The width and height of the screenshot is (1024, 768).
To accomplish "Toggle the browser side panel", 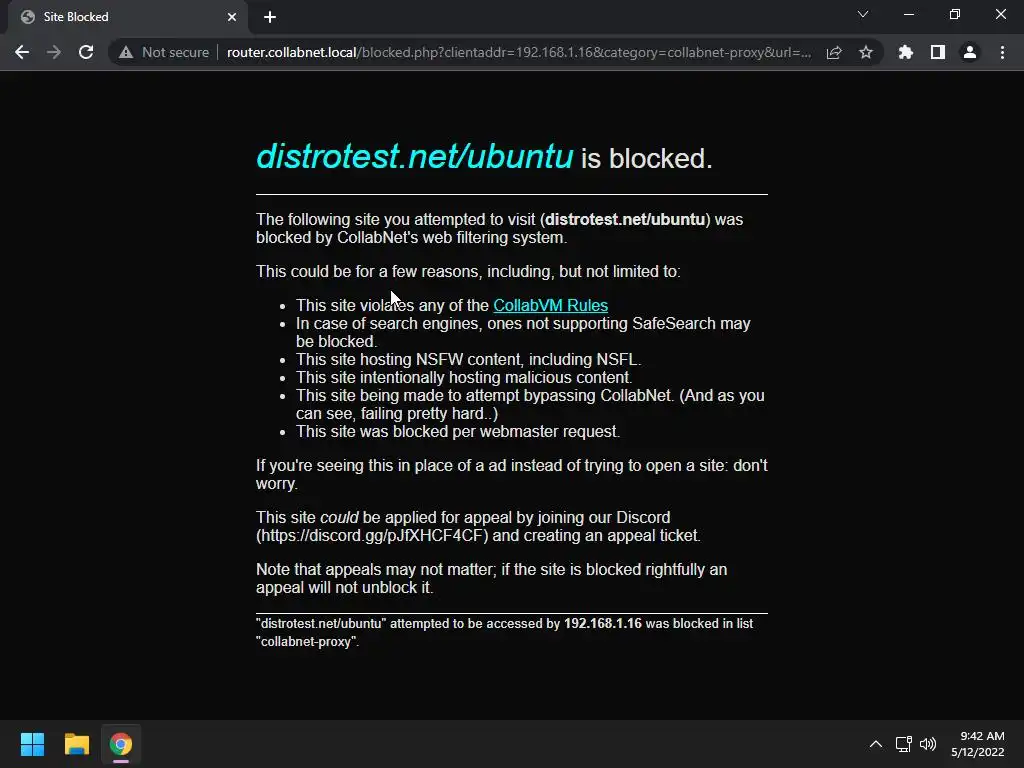I will tap(938, 52).
